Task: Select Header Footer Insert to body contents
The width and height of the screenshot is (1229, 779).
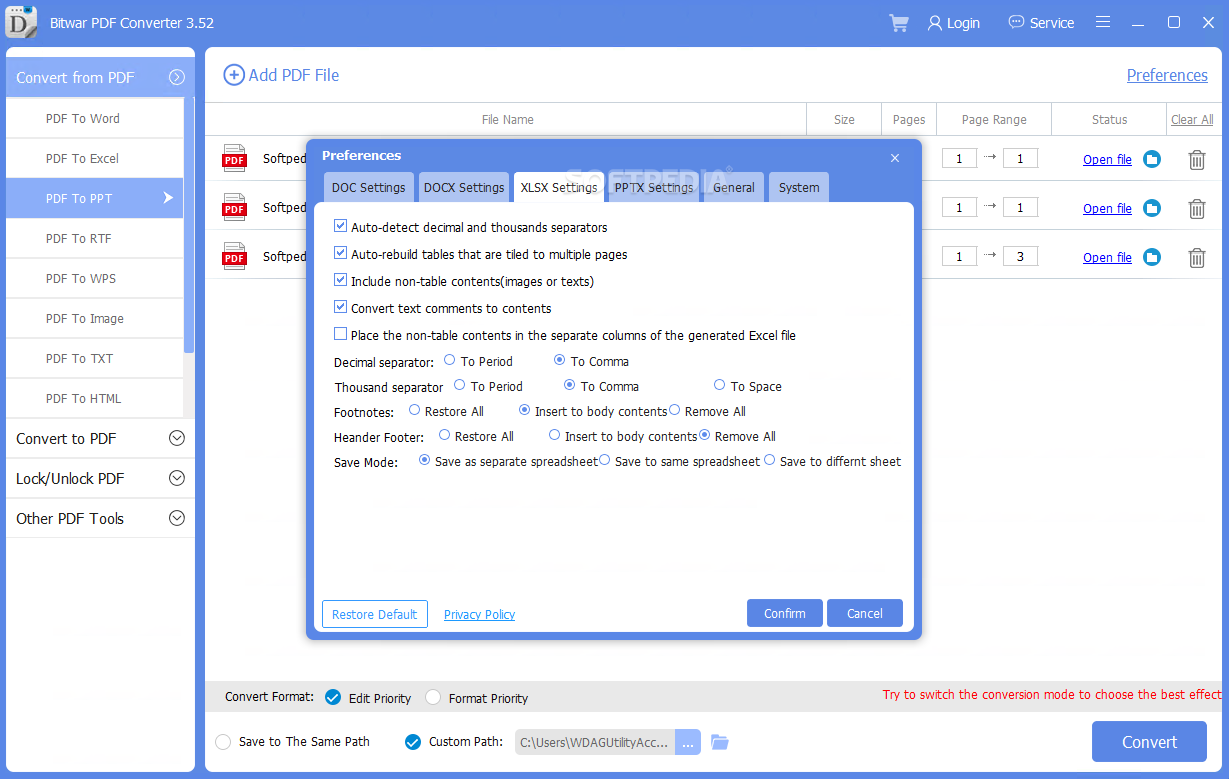Action: (x=554, y=435)
